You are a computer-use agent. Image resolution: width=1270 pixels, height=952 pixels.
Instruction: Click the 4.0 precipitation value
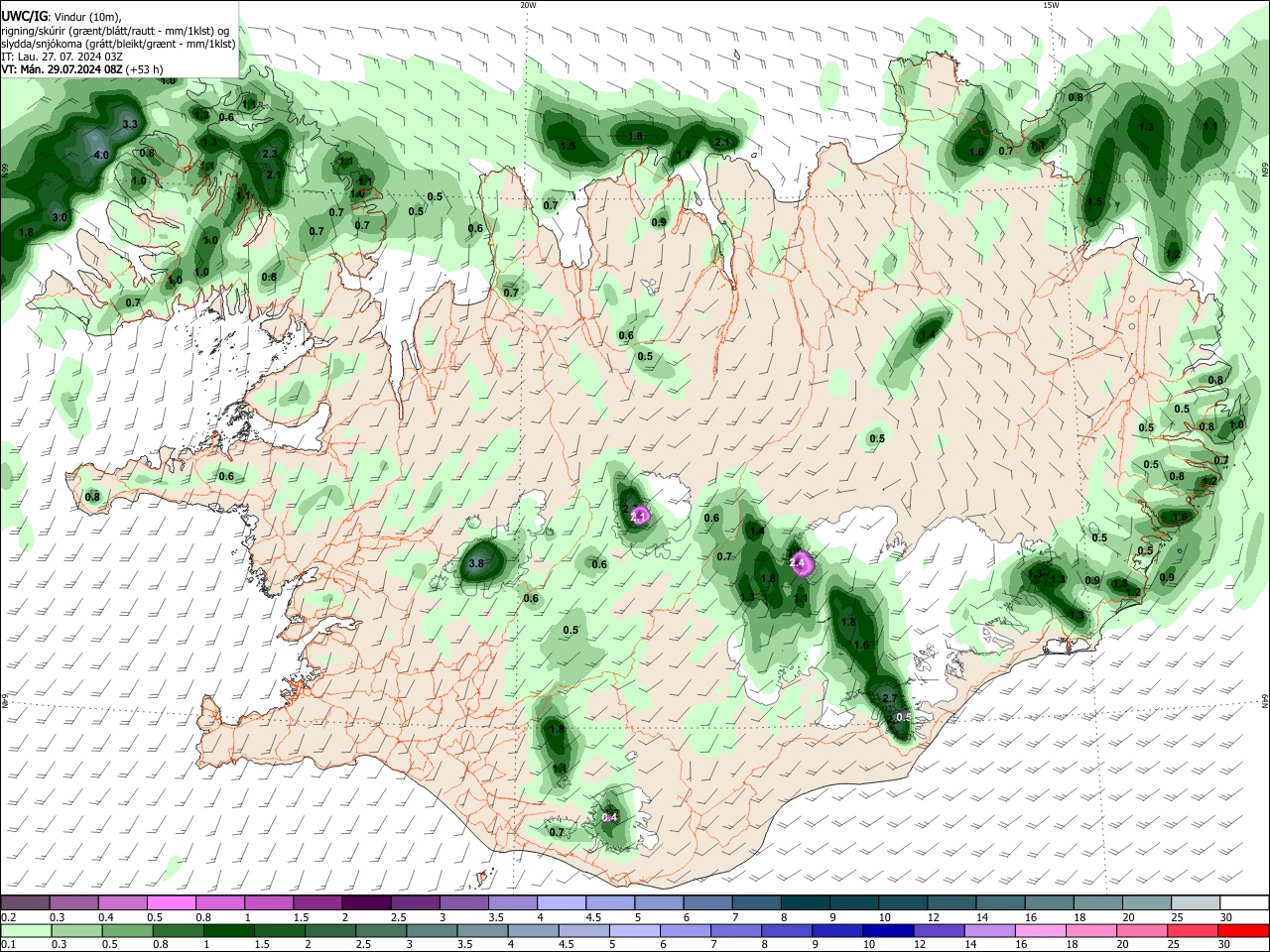click(100, 156)
